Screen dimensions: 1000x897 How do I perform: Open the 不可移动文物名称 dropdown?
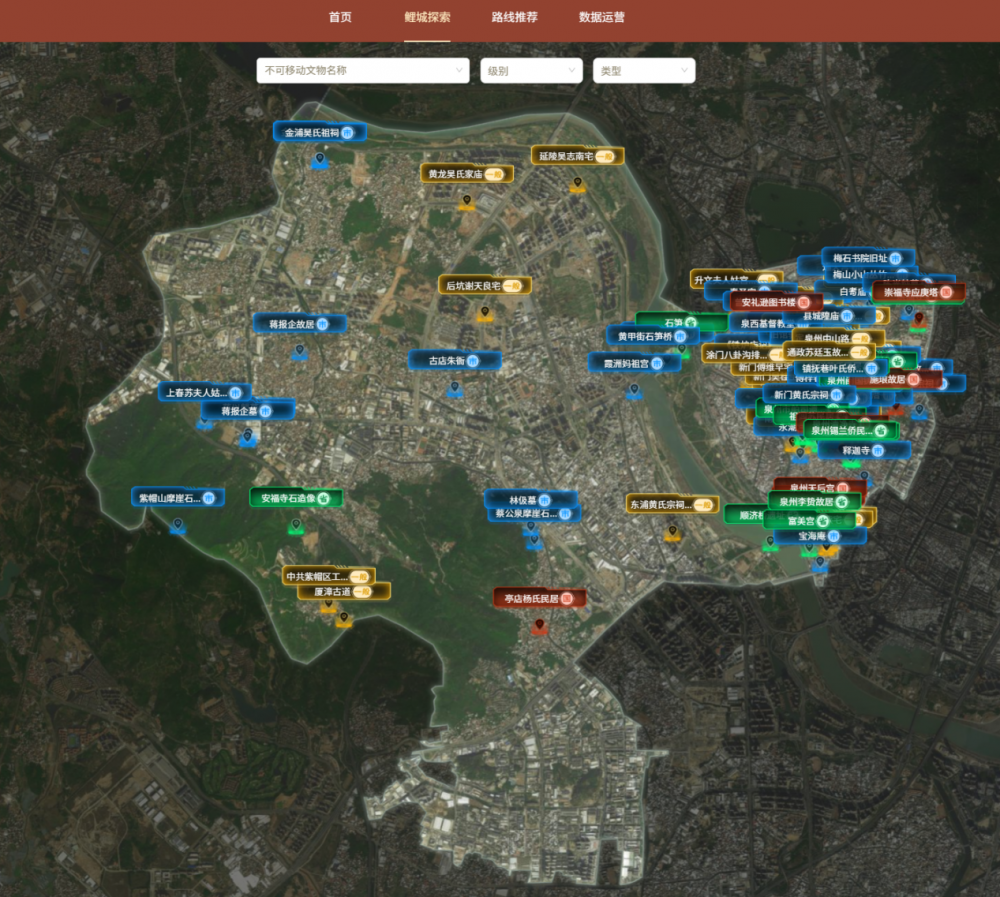(362, 70)
